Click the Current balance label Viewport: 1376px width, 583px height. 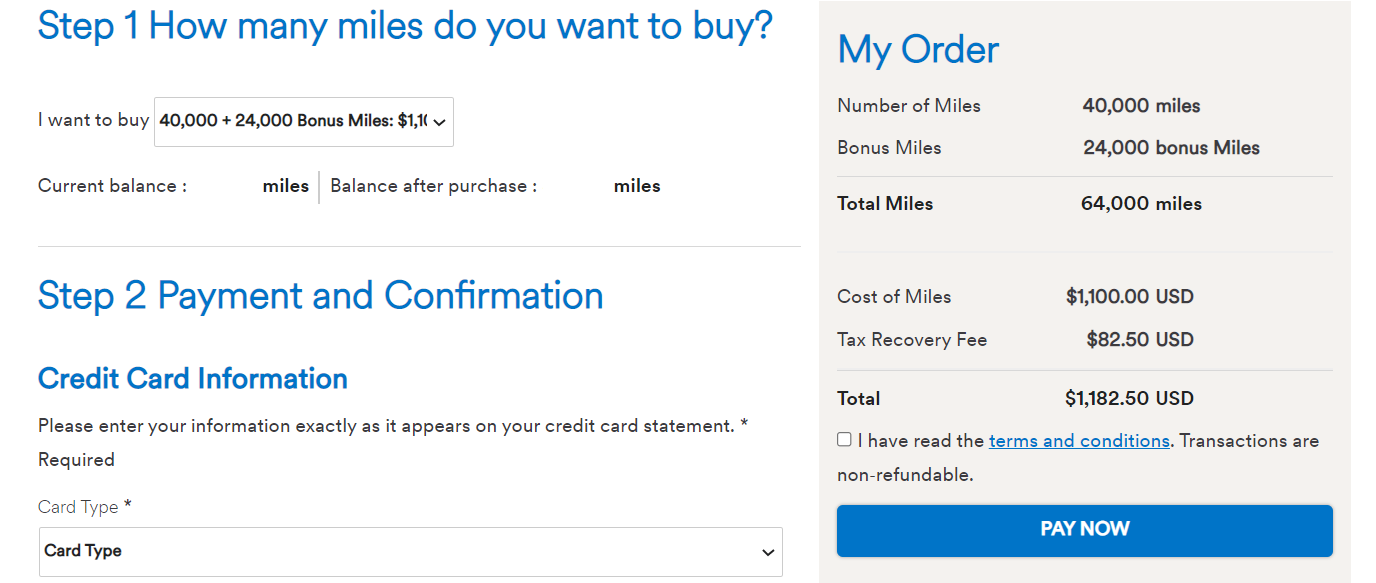tap(112, 186)
